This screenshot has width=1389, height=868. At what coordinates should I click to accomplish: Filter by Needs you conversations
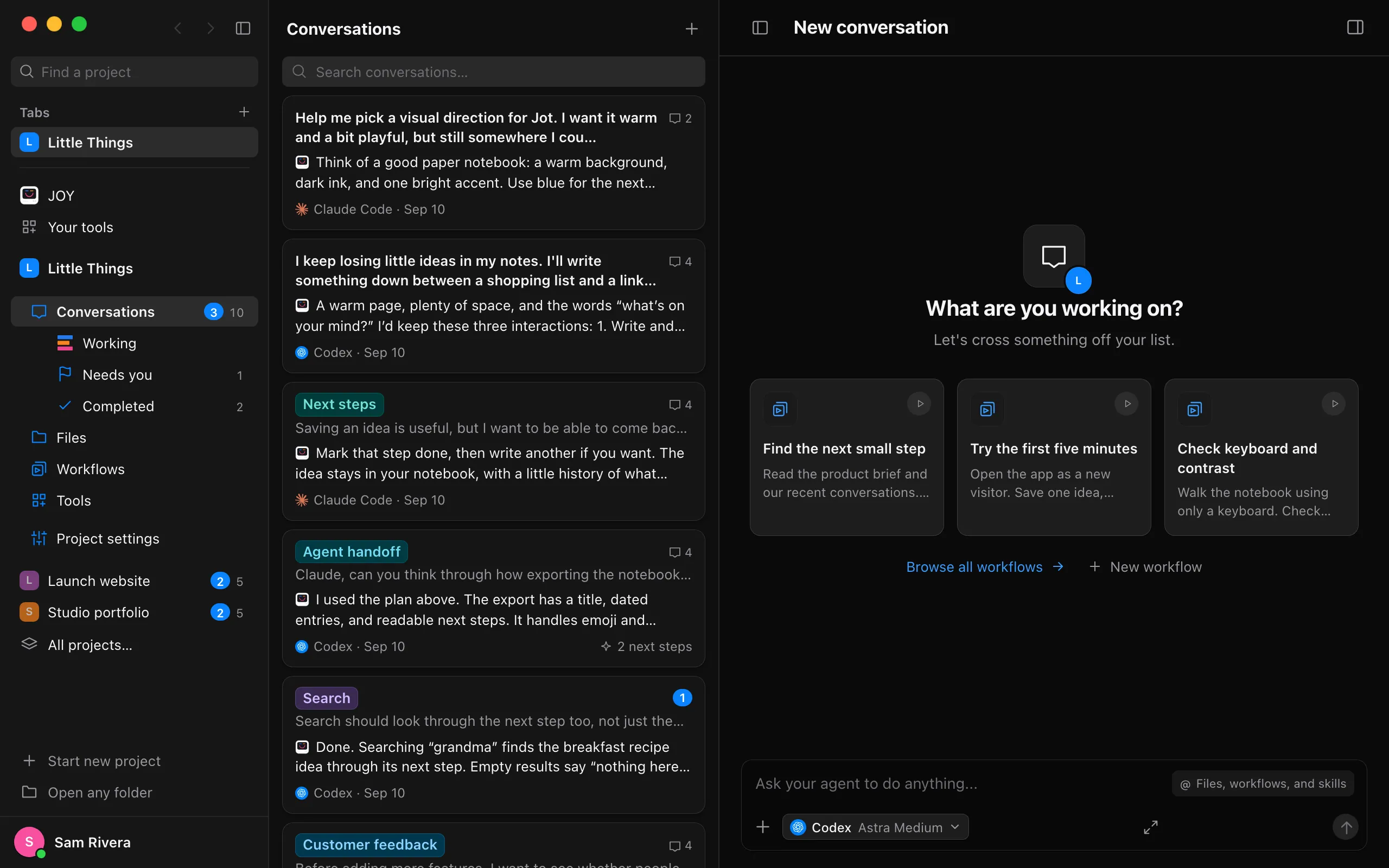pos(135,375)
